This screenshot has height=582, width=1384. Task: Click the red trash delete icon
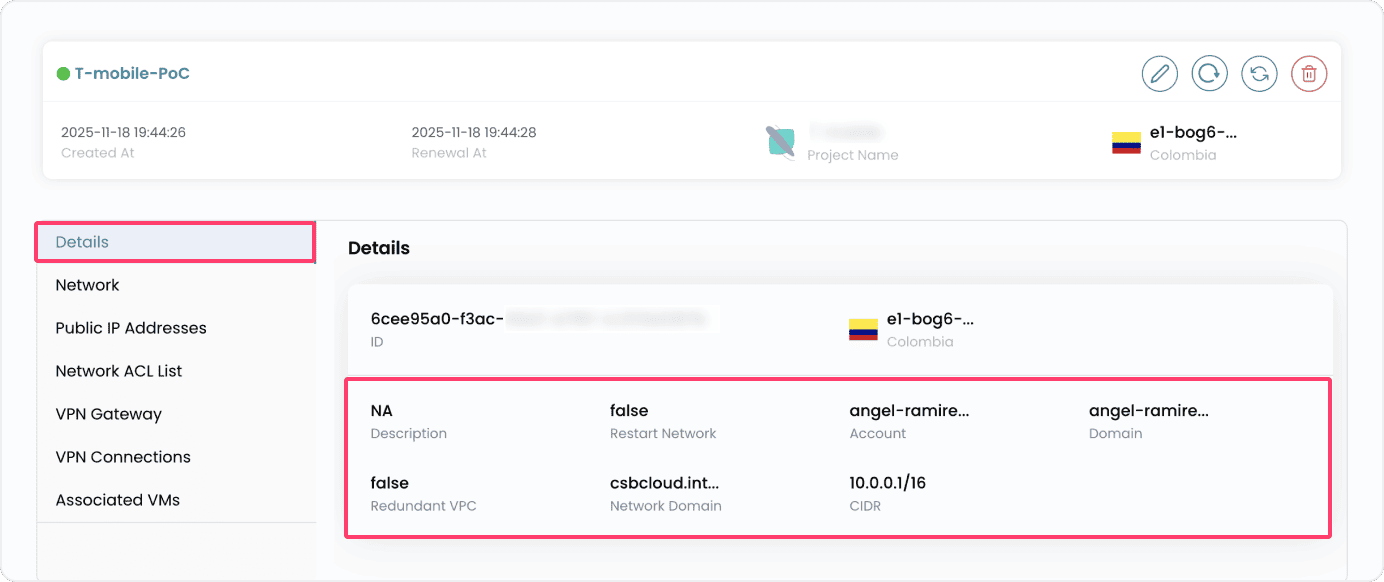click(x=1309, y=74)
